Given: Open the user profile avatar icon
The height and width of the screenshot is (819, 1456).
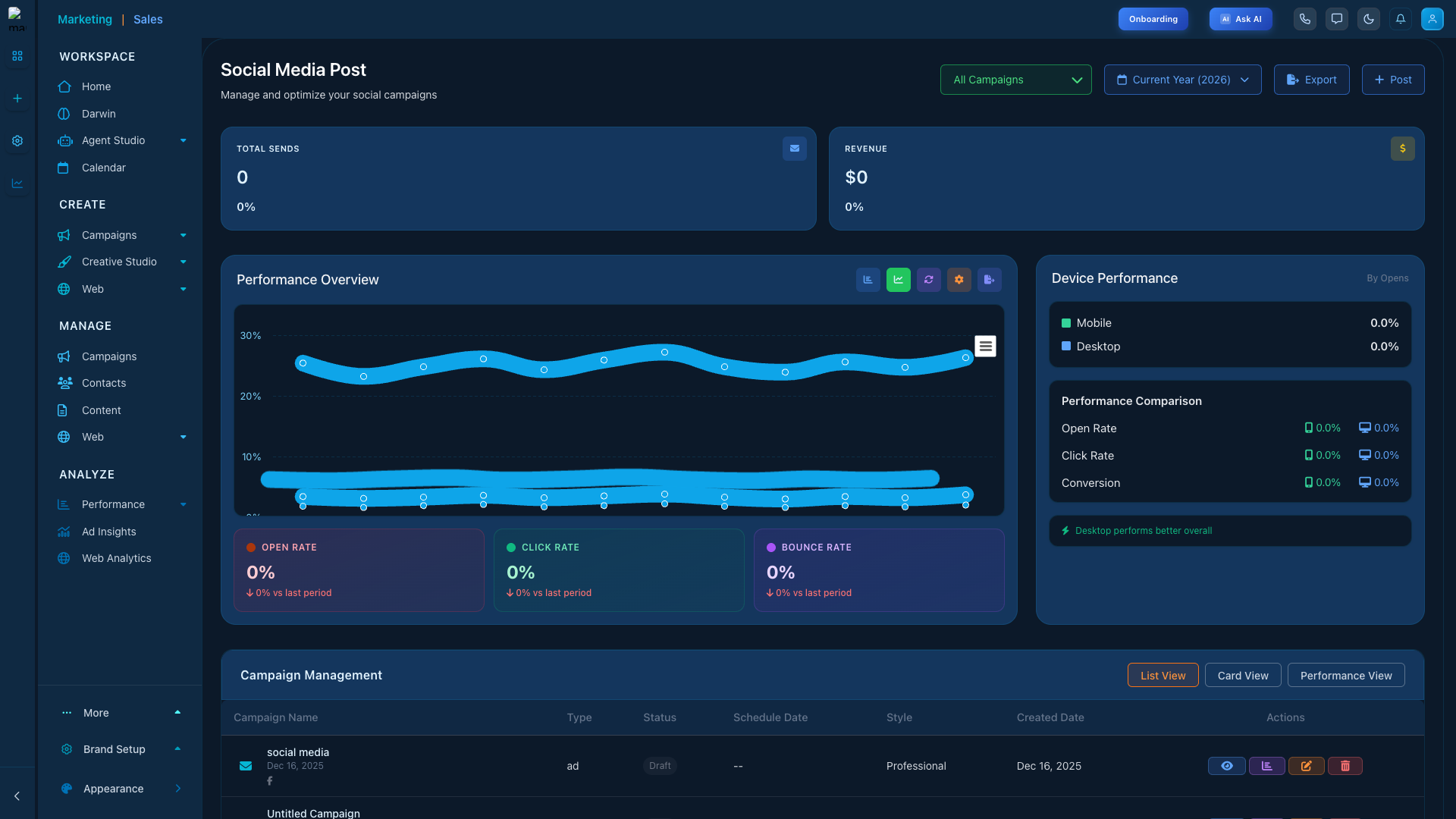Looking at the screenshot, I should (x=1432, y=19).
